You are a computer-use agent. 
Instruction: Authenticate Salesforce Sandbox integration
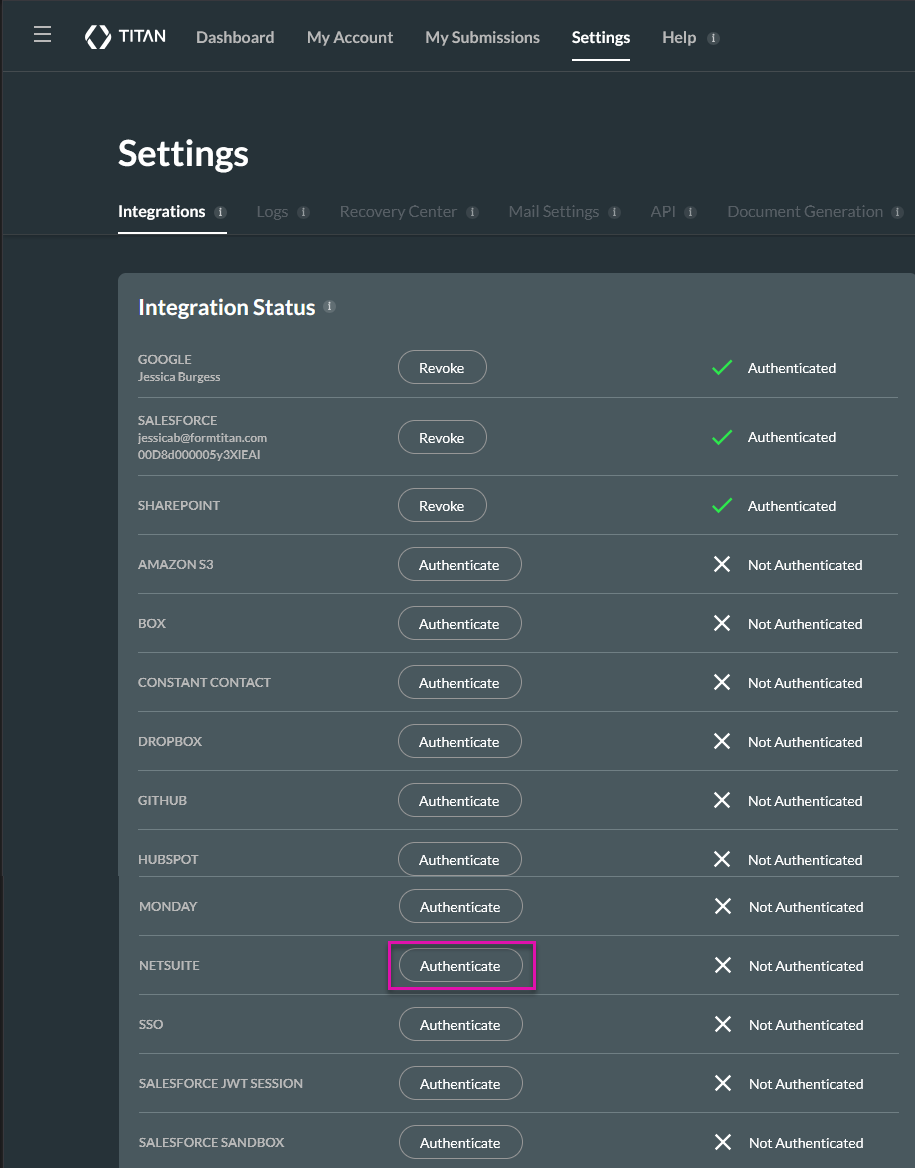[x=460, y=1142]
